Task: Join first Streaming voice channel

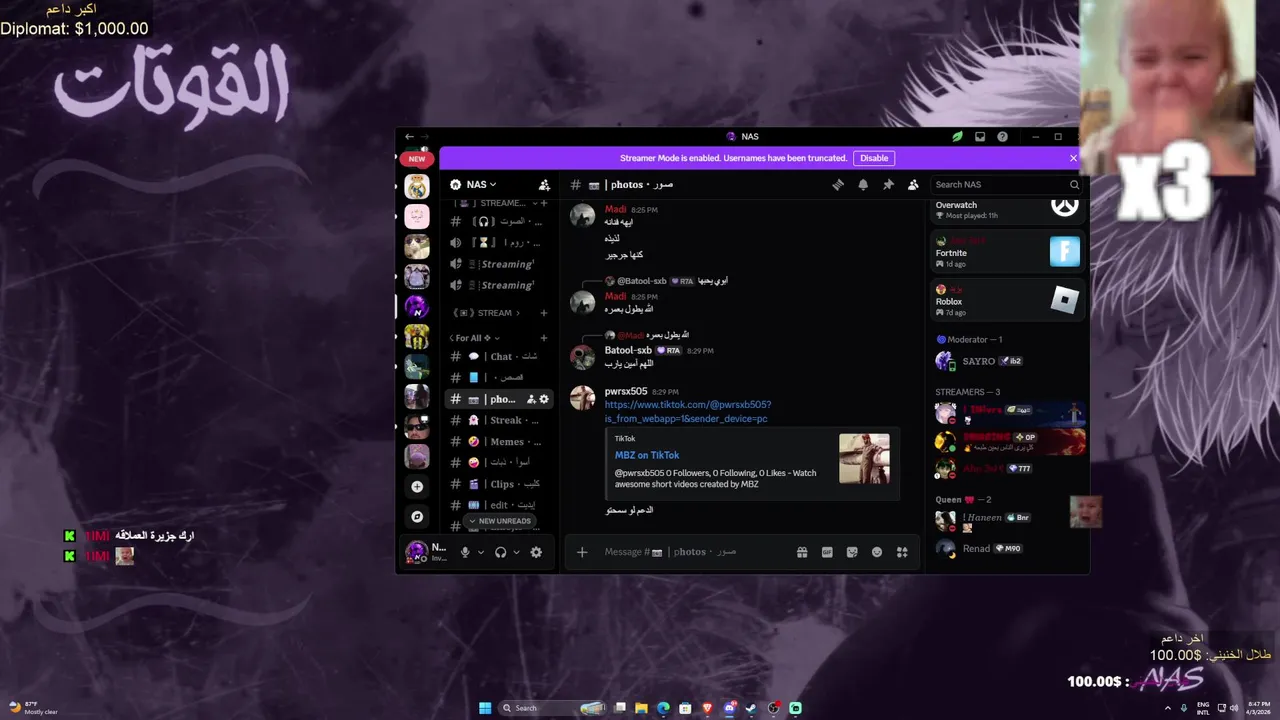Action: (x=498, y=264)
